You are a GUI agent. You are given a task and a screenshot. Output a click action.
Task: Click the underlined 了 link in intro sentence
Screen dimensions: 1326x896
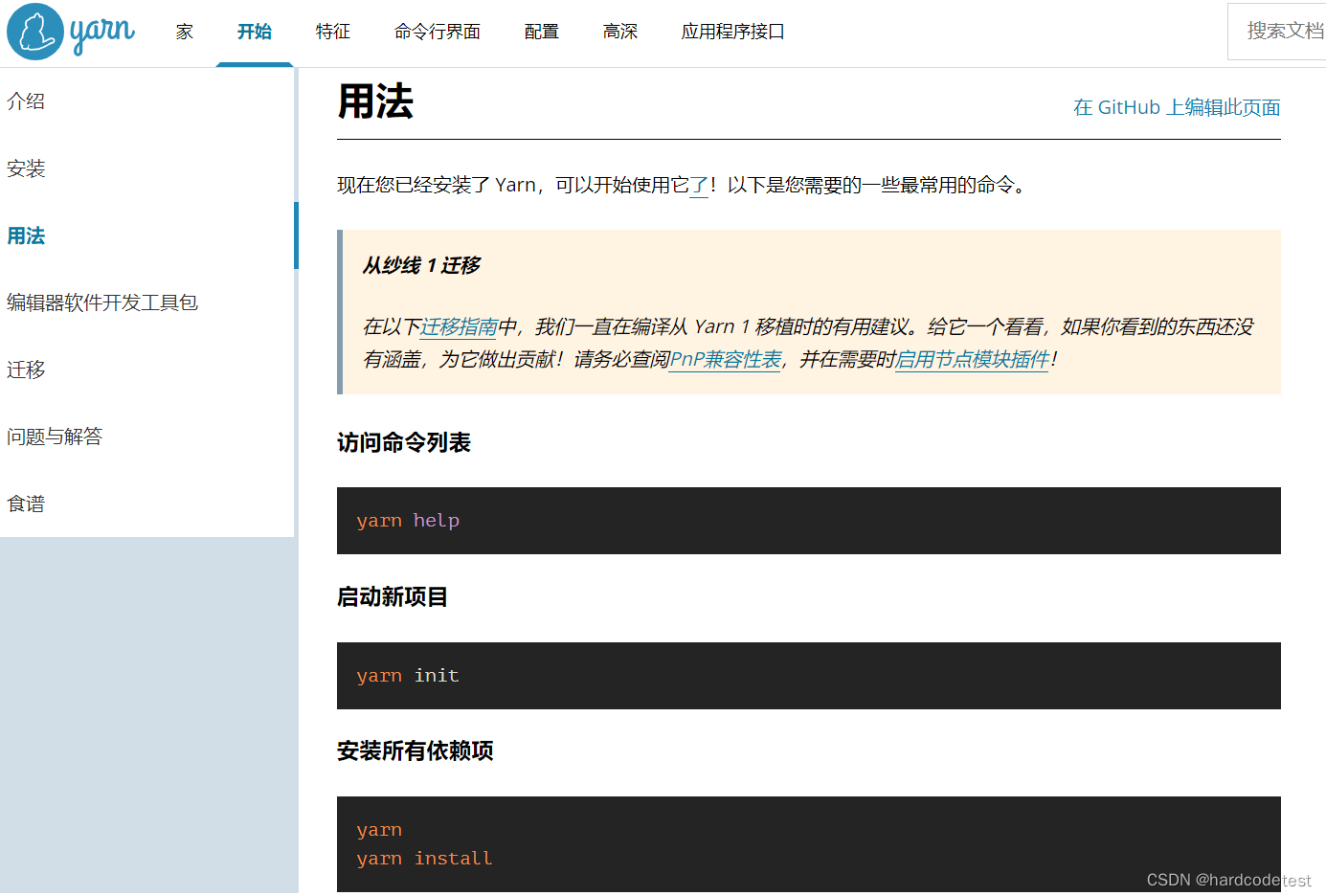click(699, 186)
